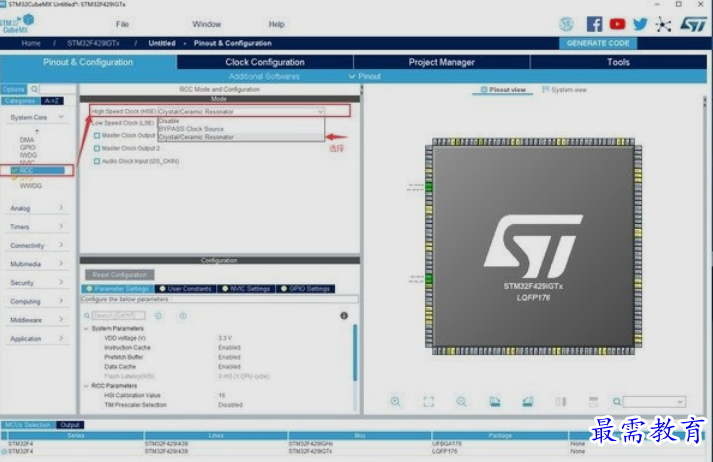
Task: Open the Parameter Settings tab
Action: tap(118, 289)
